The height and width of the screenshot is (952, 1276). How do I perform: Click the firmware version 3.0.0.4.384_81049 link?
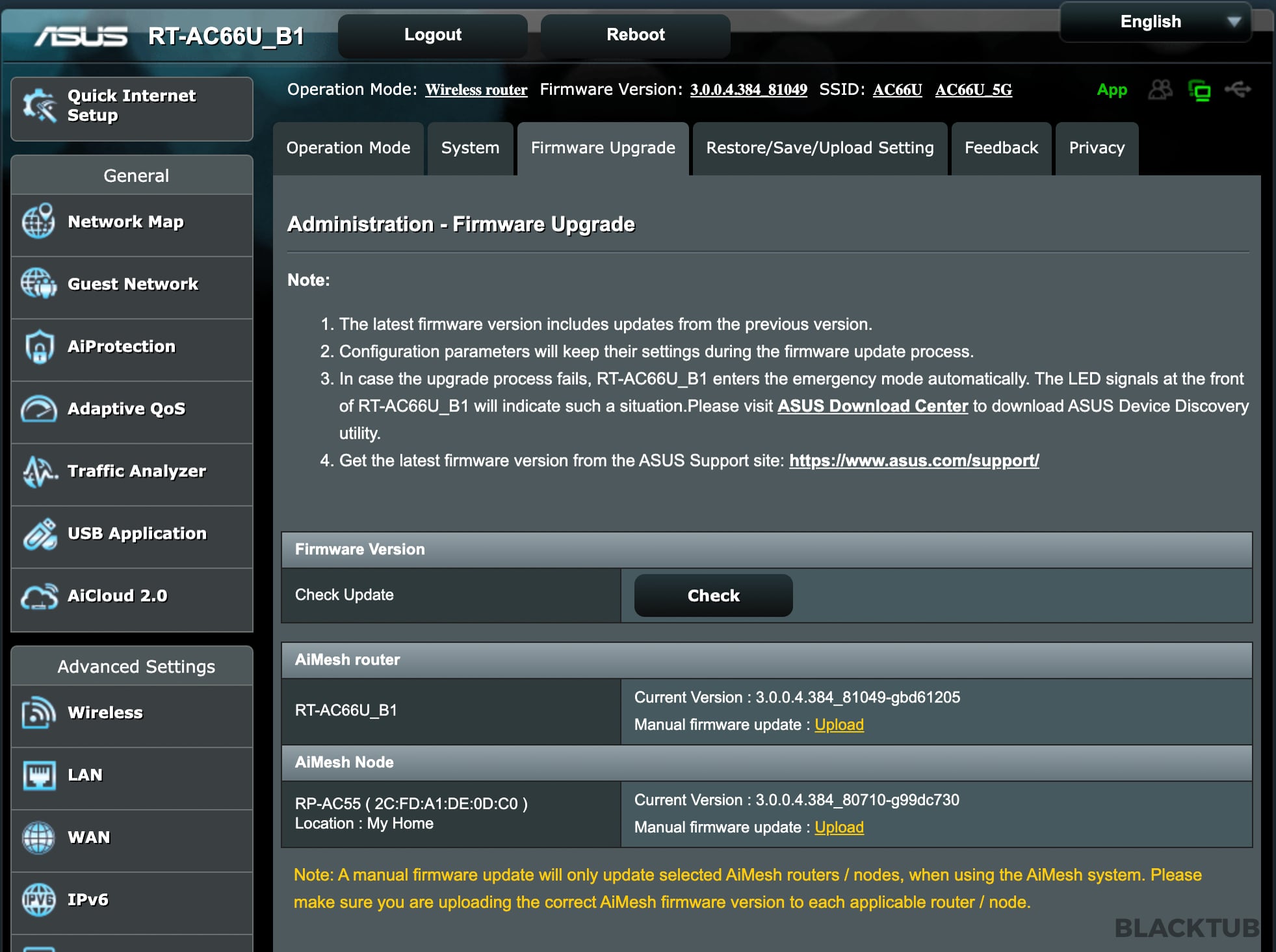(749, 90)
